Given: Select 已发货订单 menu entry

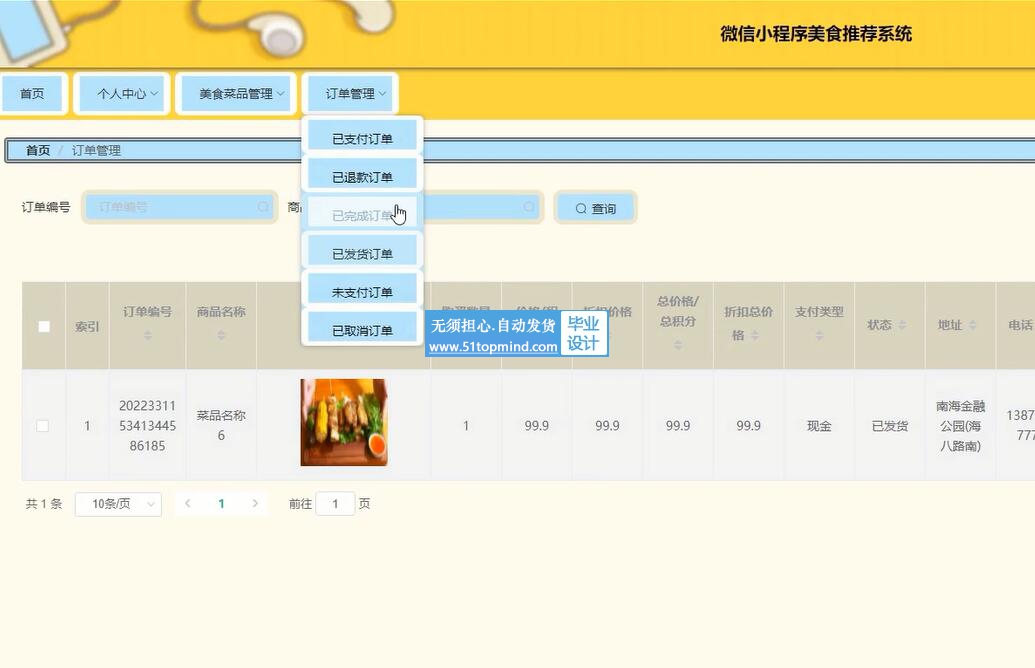Looking at the screenshot, I should [362, 253].
